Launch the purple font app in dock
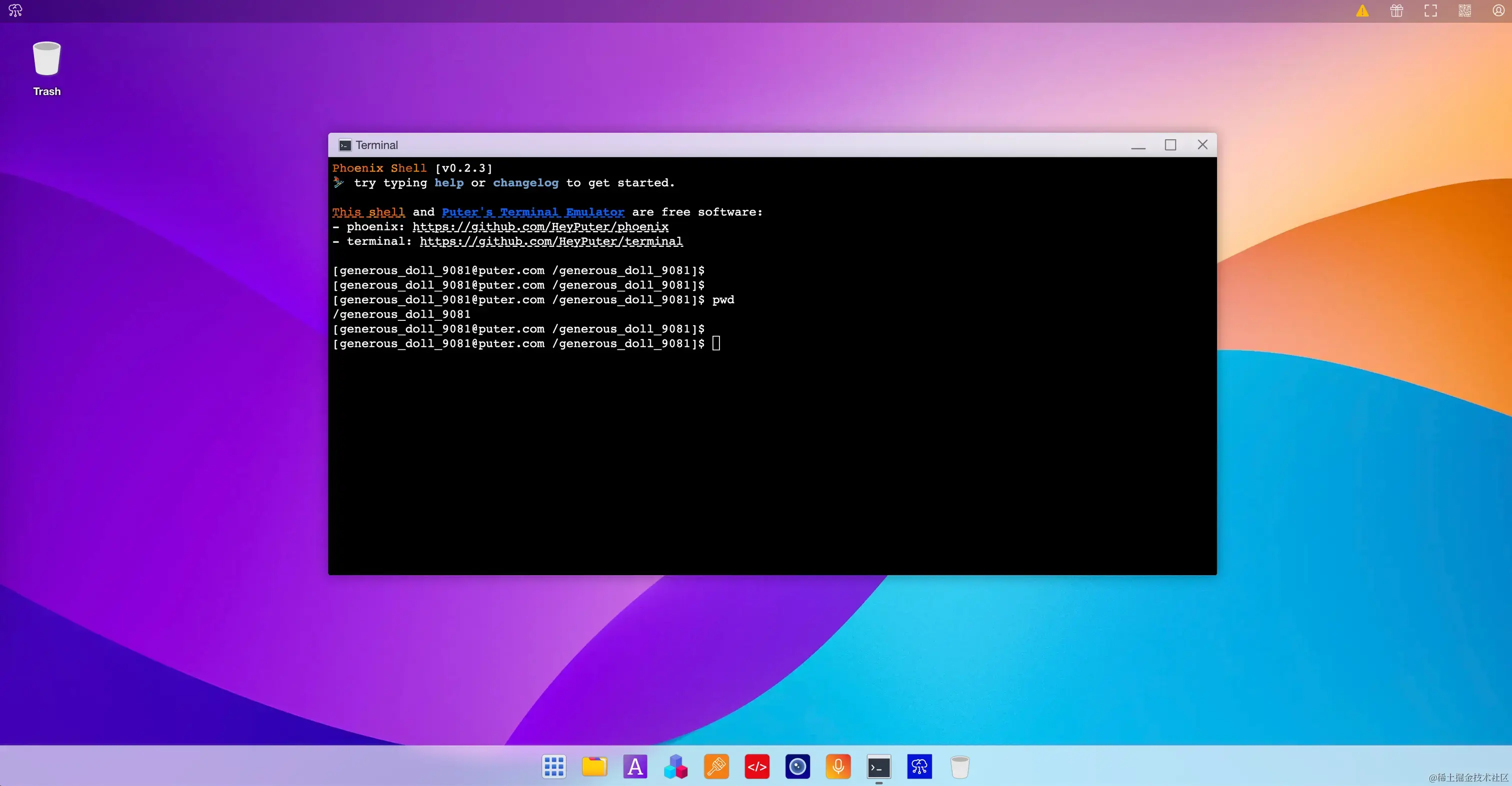 (635, 766)
